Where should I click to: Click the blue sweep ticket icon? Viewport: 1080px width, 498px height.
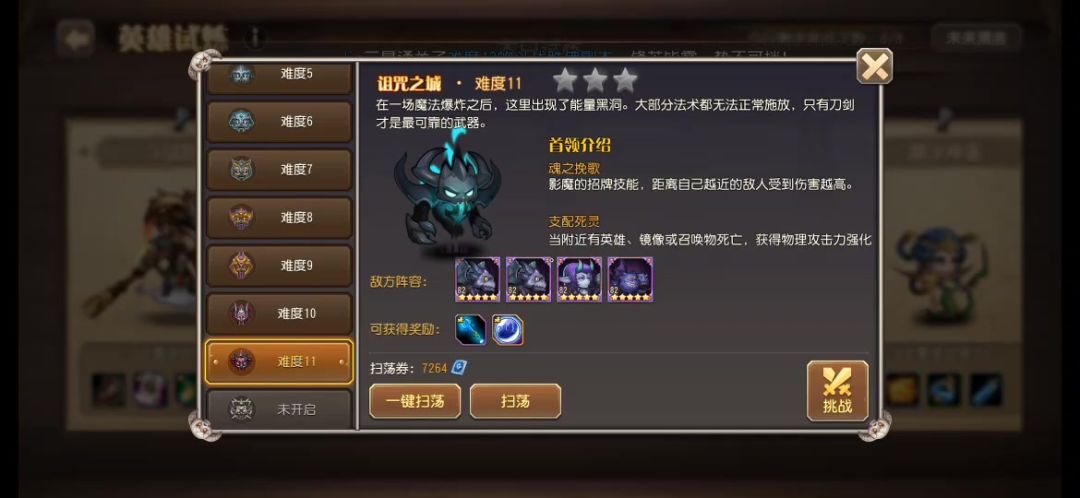coord(459,368)
